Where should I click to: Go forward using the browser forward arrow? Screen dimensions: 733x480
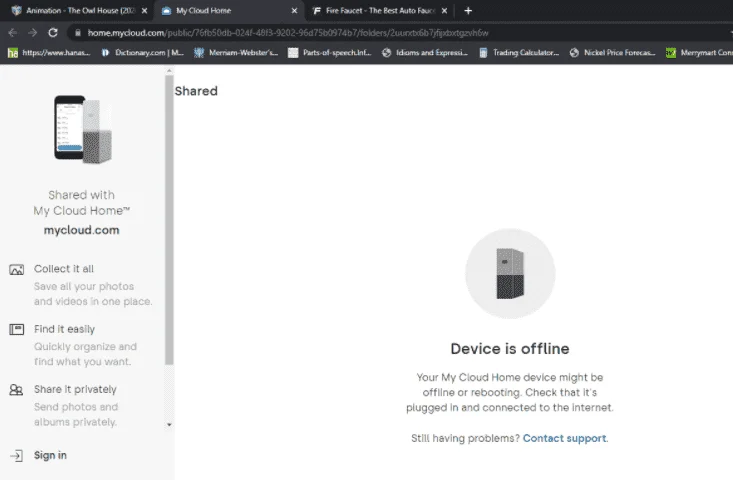32,33
